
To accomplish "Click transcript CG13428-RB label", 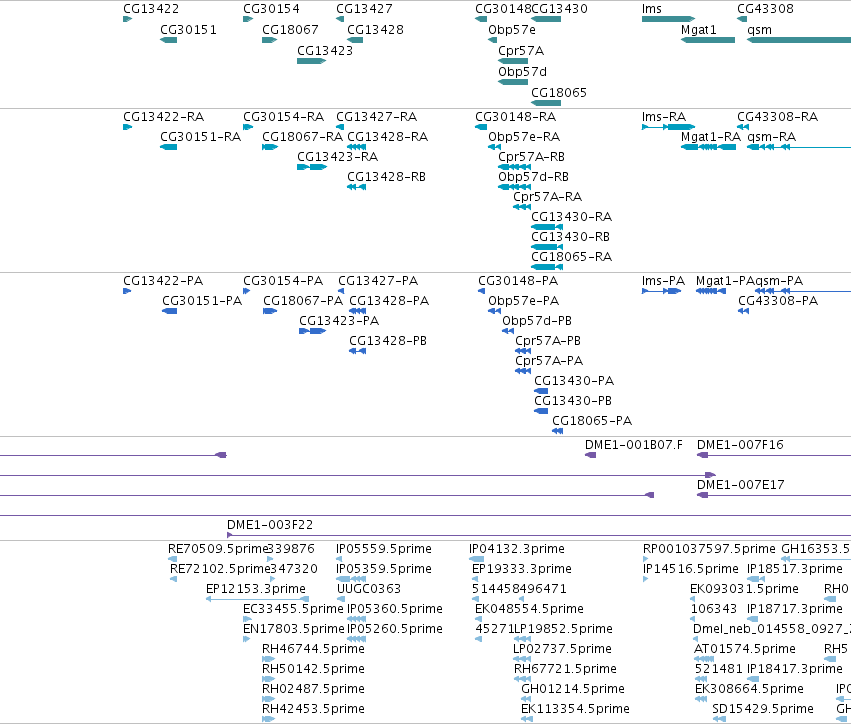I will [386, 177].
